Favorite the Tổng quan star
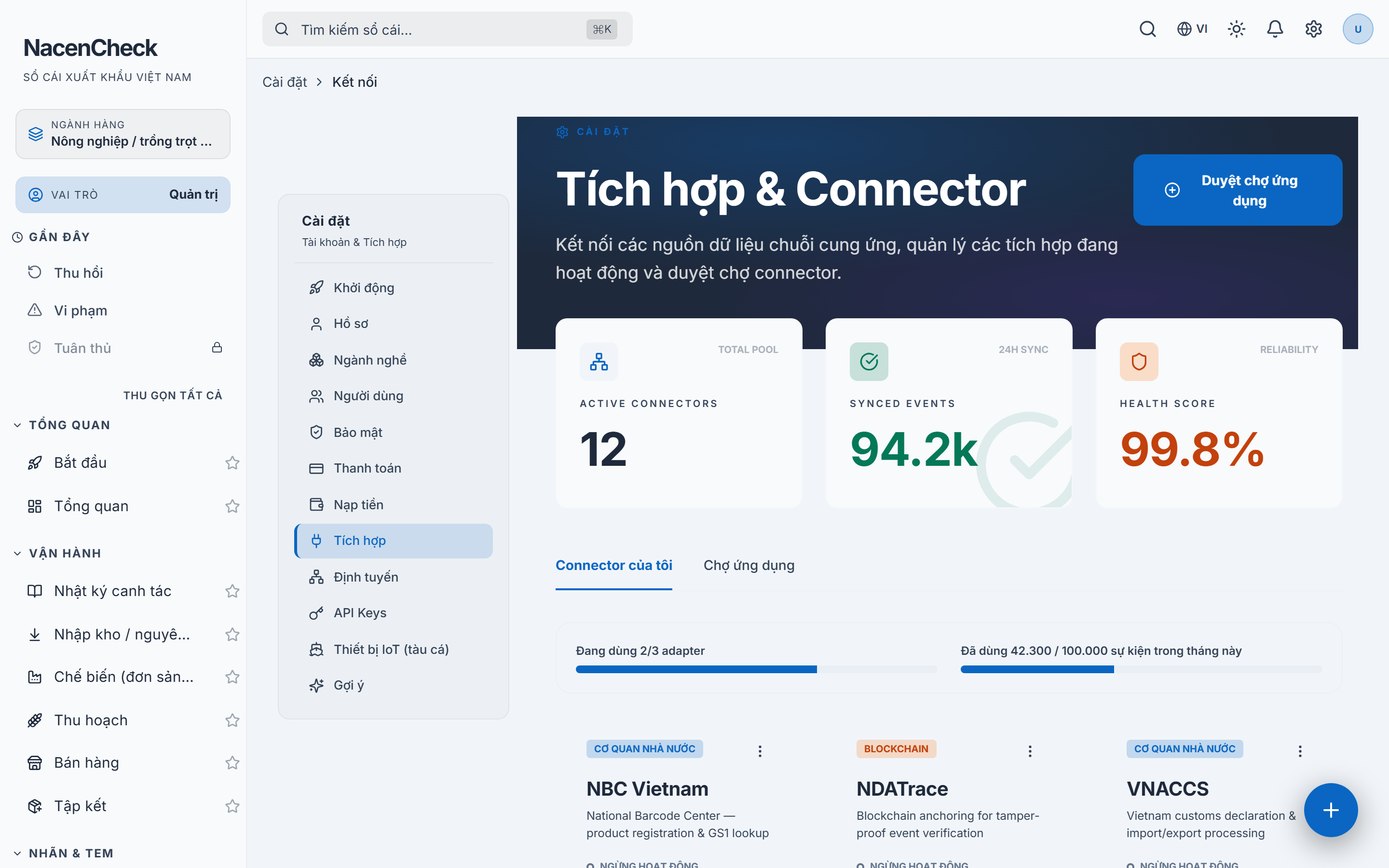 point(232,506)
